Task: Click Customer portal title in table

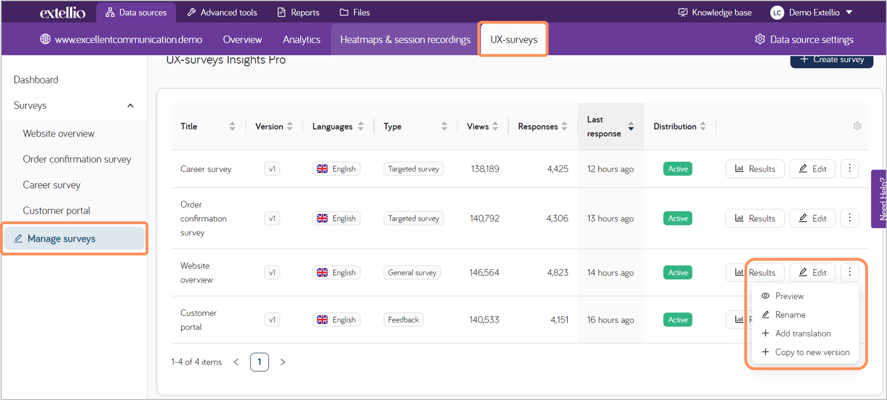Action: [199, 320]
